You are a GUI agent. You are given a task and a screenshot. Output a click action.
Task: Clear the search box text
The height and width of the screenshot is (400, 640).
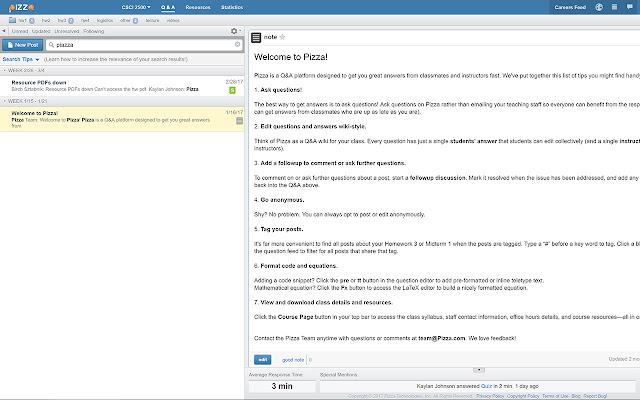pyautogui.click(x=238, y=44)
